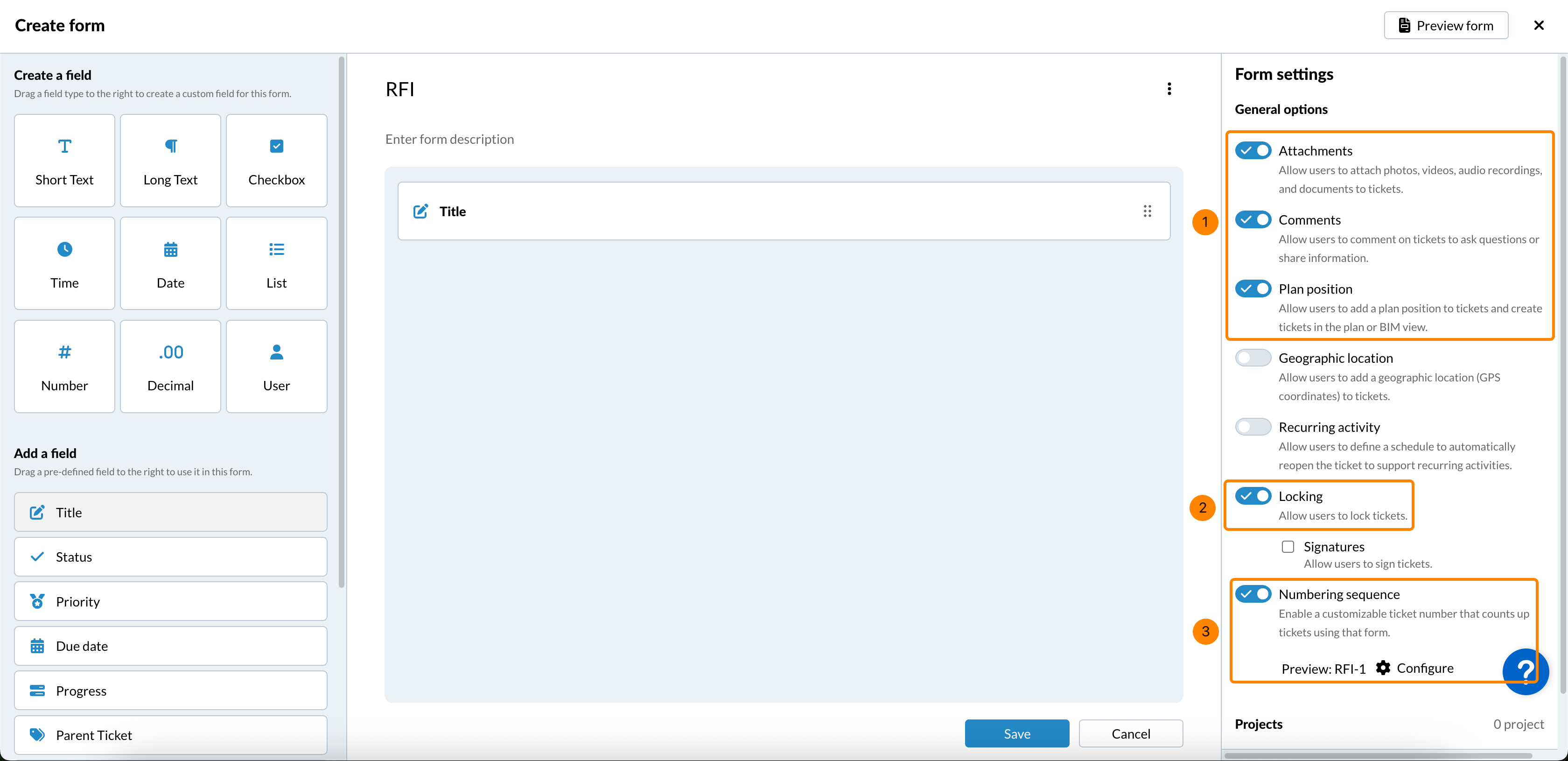The image size is (1568, 761).
Task: Click the blue help question mark button
Action: [x=1525, y=671]
